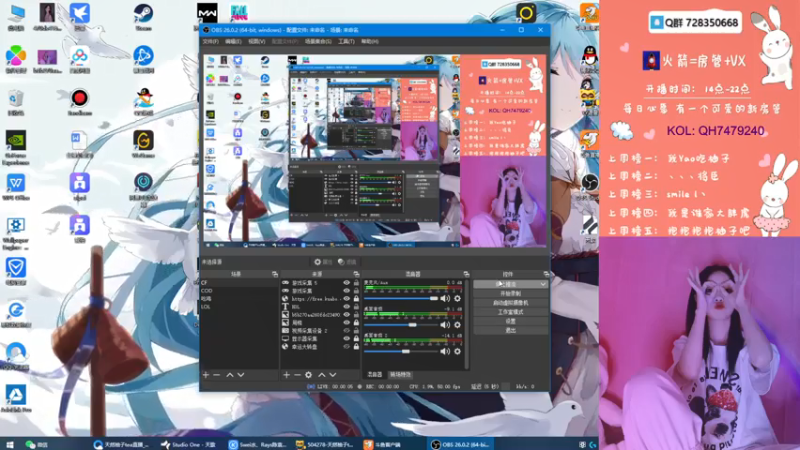800x450 pixels.
Task: Toggle visibility of 游戏采集 5 source
Action: (346, 283)
